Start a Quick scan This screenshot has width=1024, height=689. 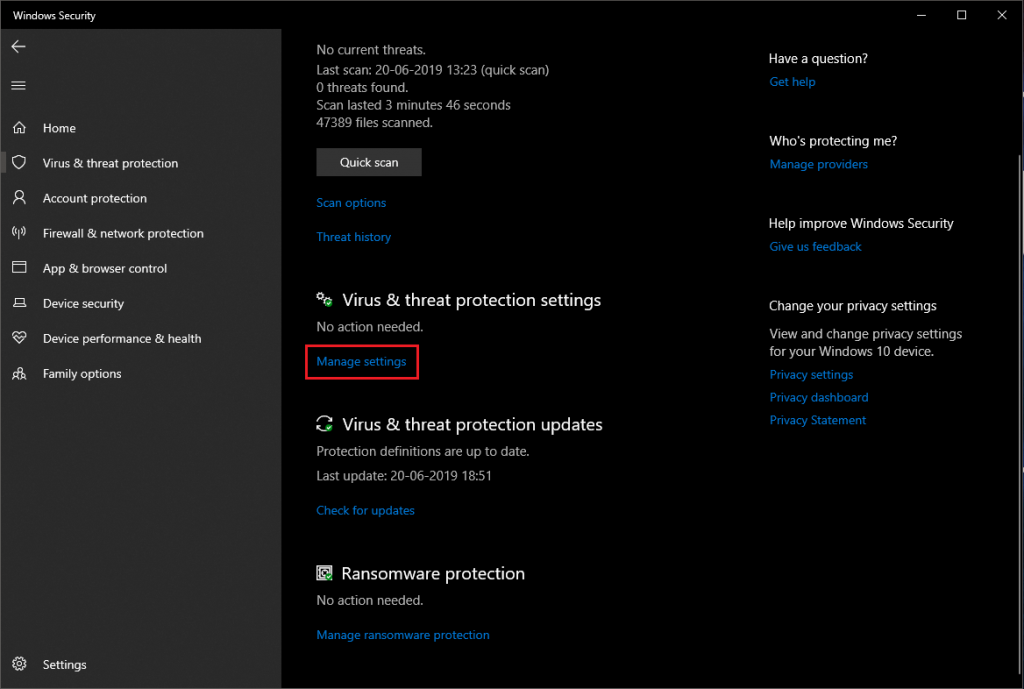pyautogui.click(x=369, y=162)
